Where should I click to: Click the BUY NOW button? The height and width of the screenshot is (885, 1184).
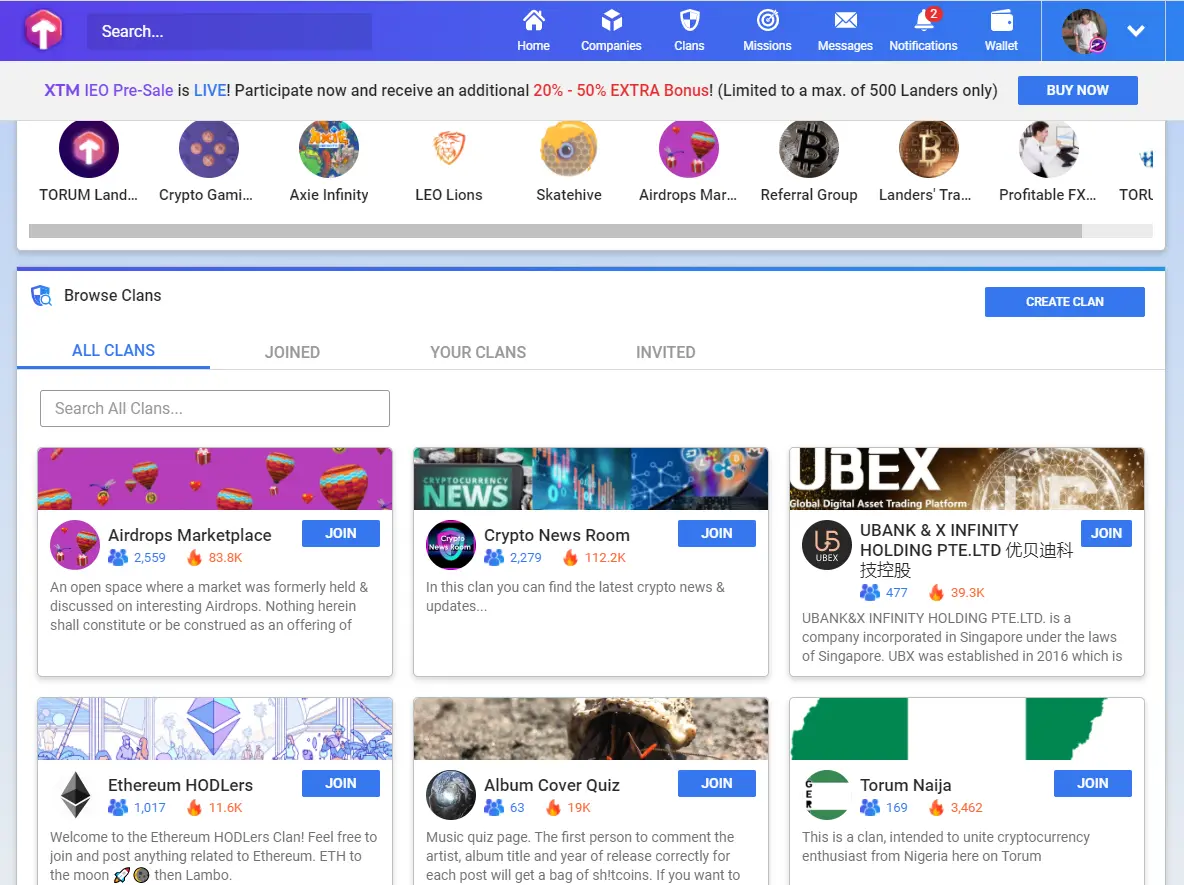tap(1078, 91)
